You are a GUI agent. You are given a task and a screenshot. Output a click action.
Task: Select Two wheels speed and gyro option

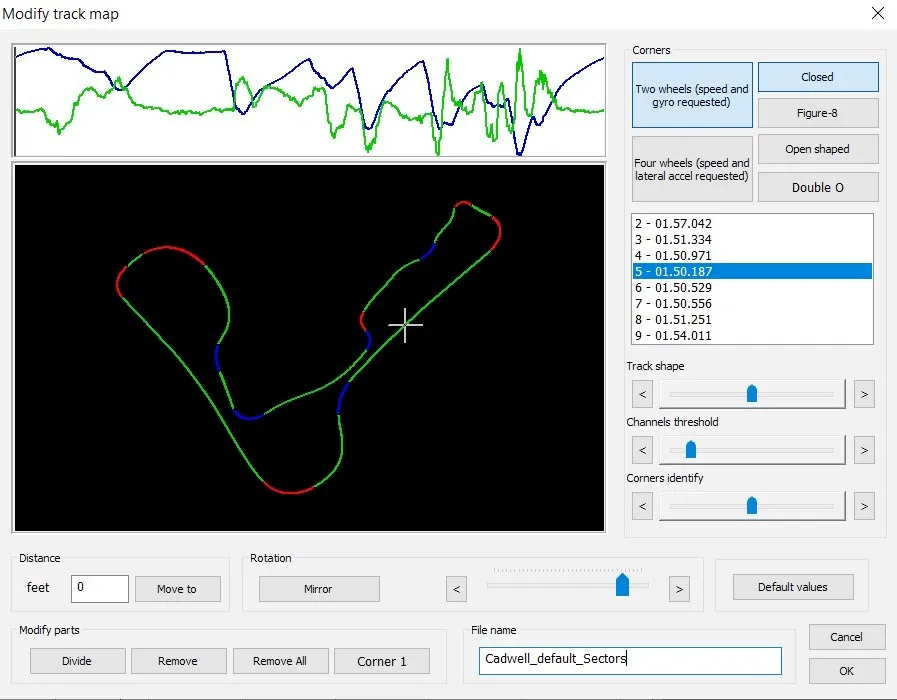point(692,95)
